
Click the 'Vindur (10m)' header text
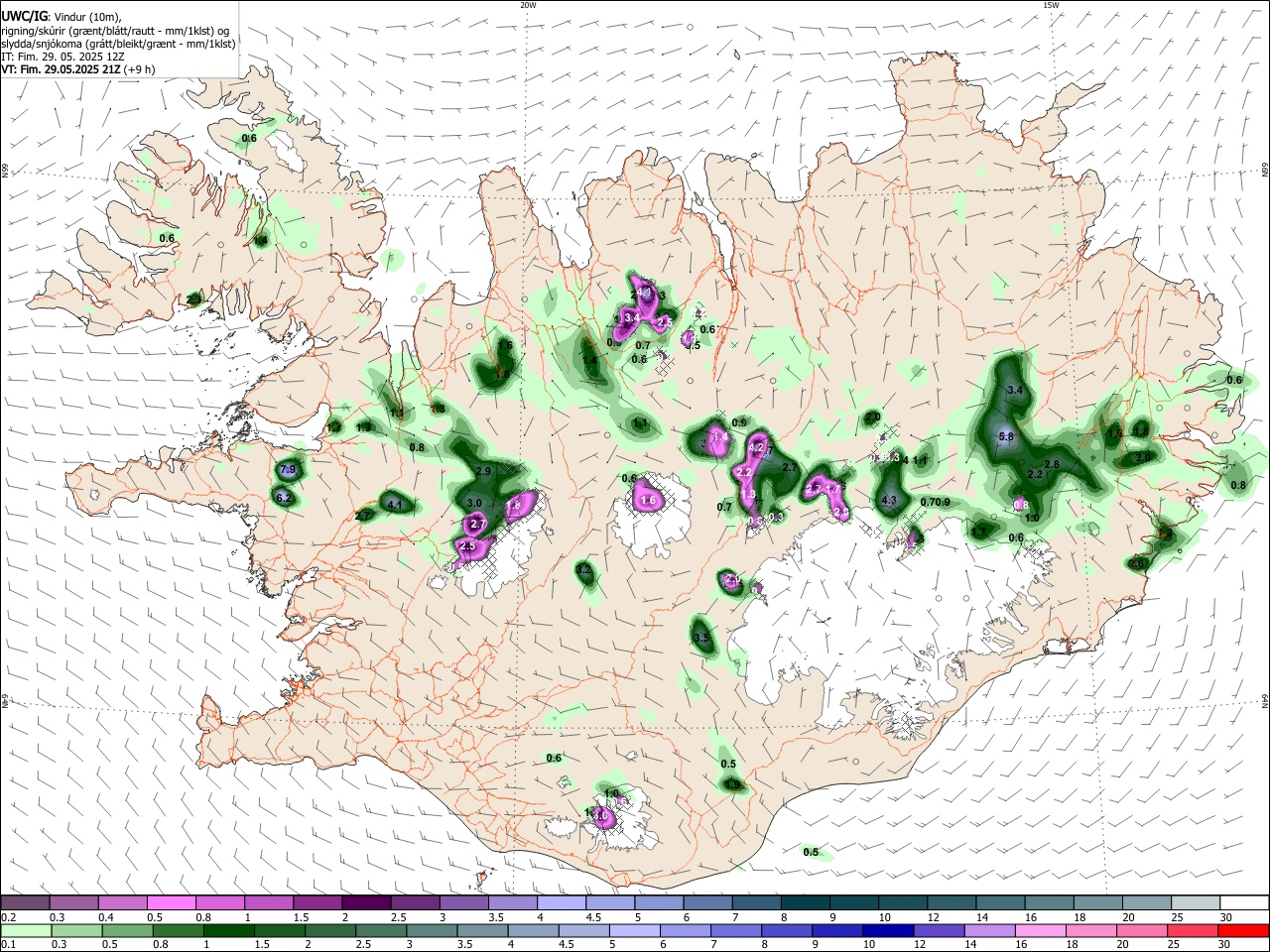[x=88, y=17]
